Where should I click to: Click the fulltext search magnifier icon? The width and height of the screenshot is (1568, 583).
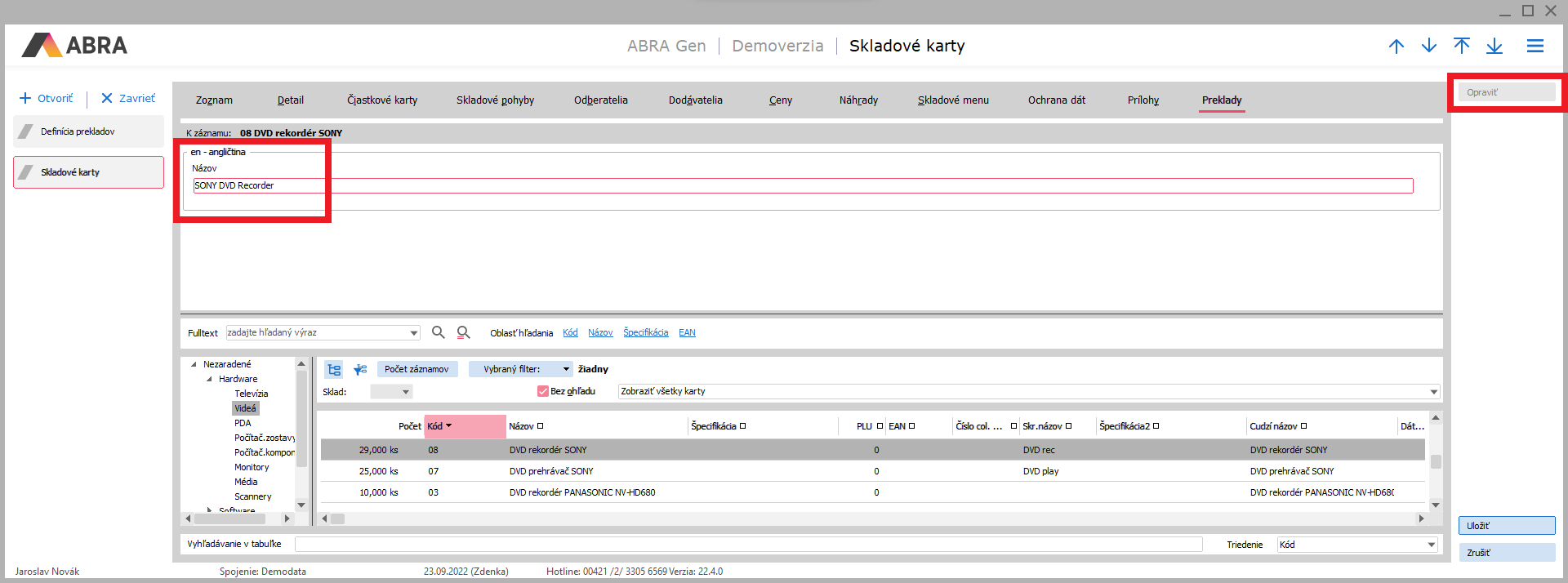click(x=438, y=332)
